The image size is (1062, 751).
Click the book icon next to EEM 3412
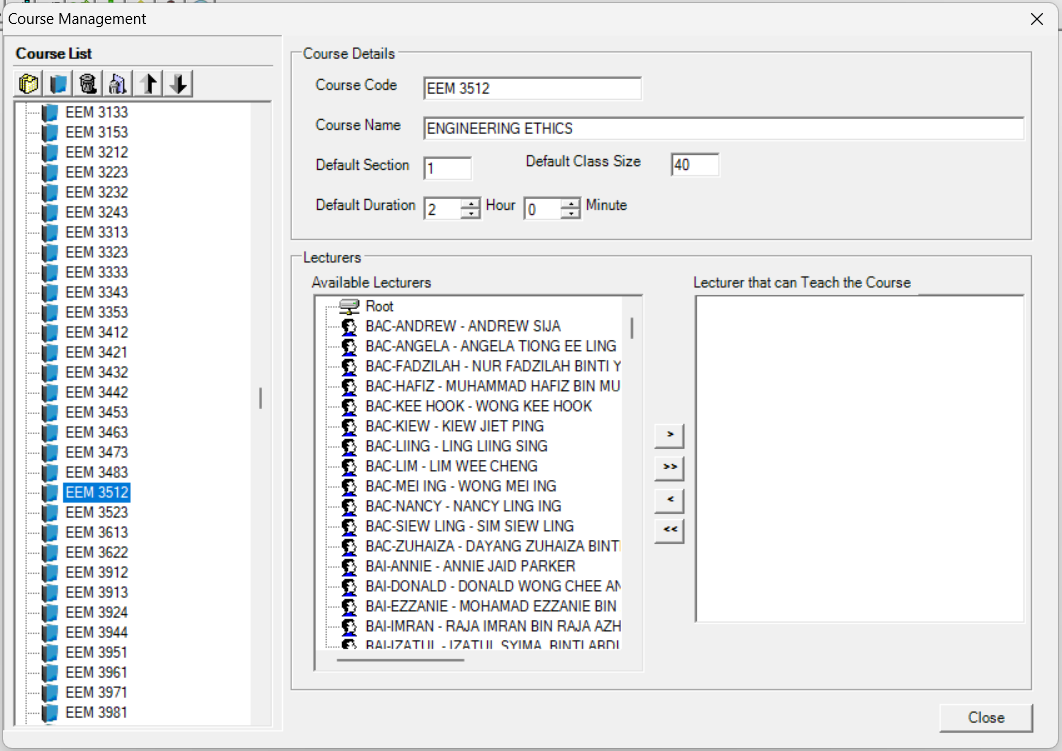click(x=49, y=332)
